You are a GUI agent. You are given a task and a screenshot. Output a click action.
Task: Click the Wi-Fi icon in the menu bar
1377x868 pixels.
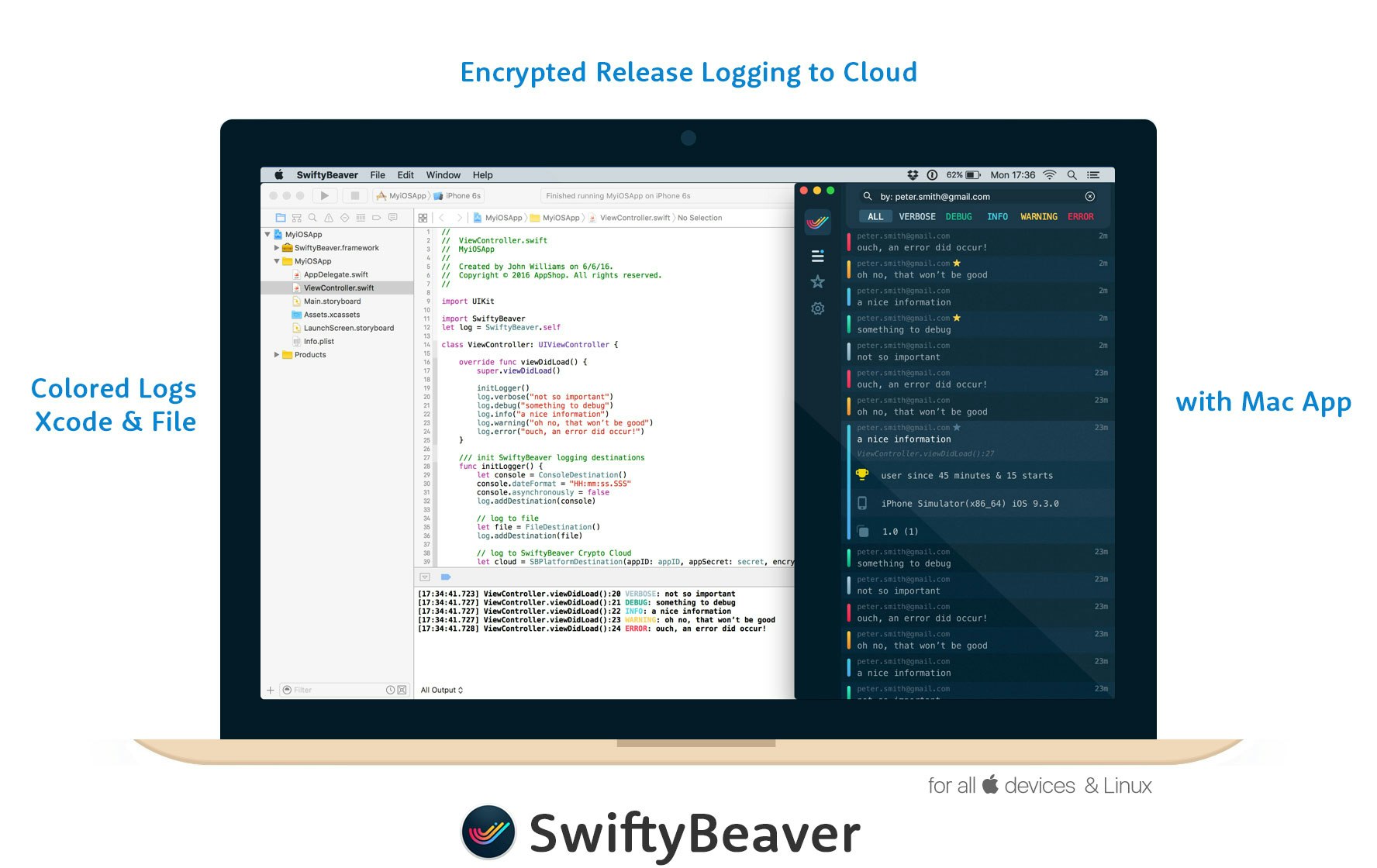(1050, 175)
